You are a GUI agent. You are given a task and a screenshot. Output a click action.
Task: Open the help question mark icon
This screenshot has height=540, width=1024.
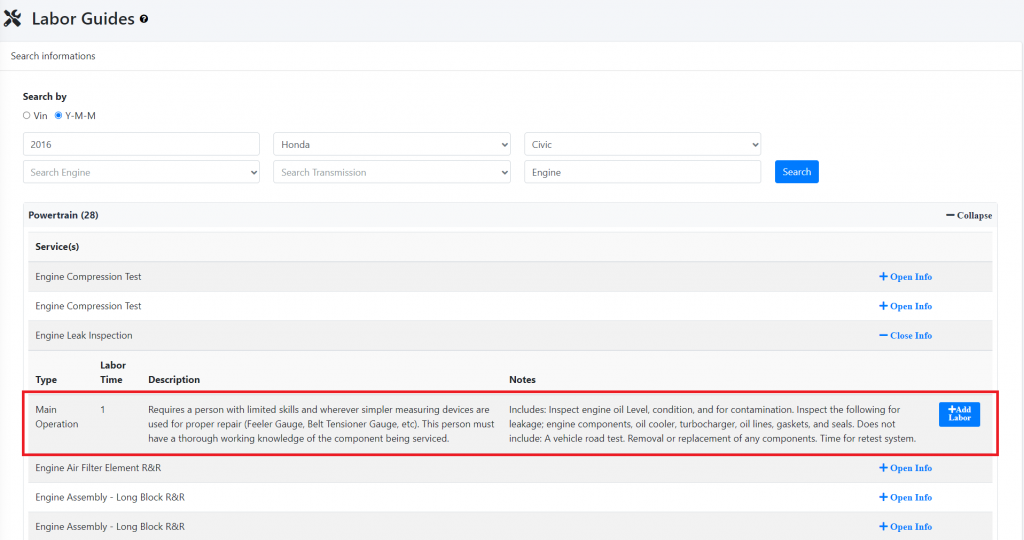point(144,19)
